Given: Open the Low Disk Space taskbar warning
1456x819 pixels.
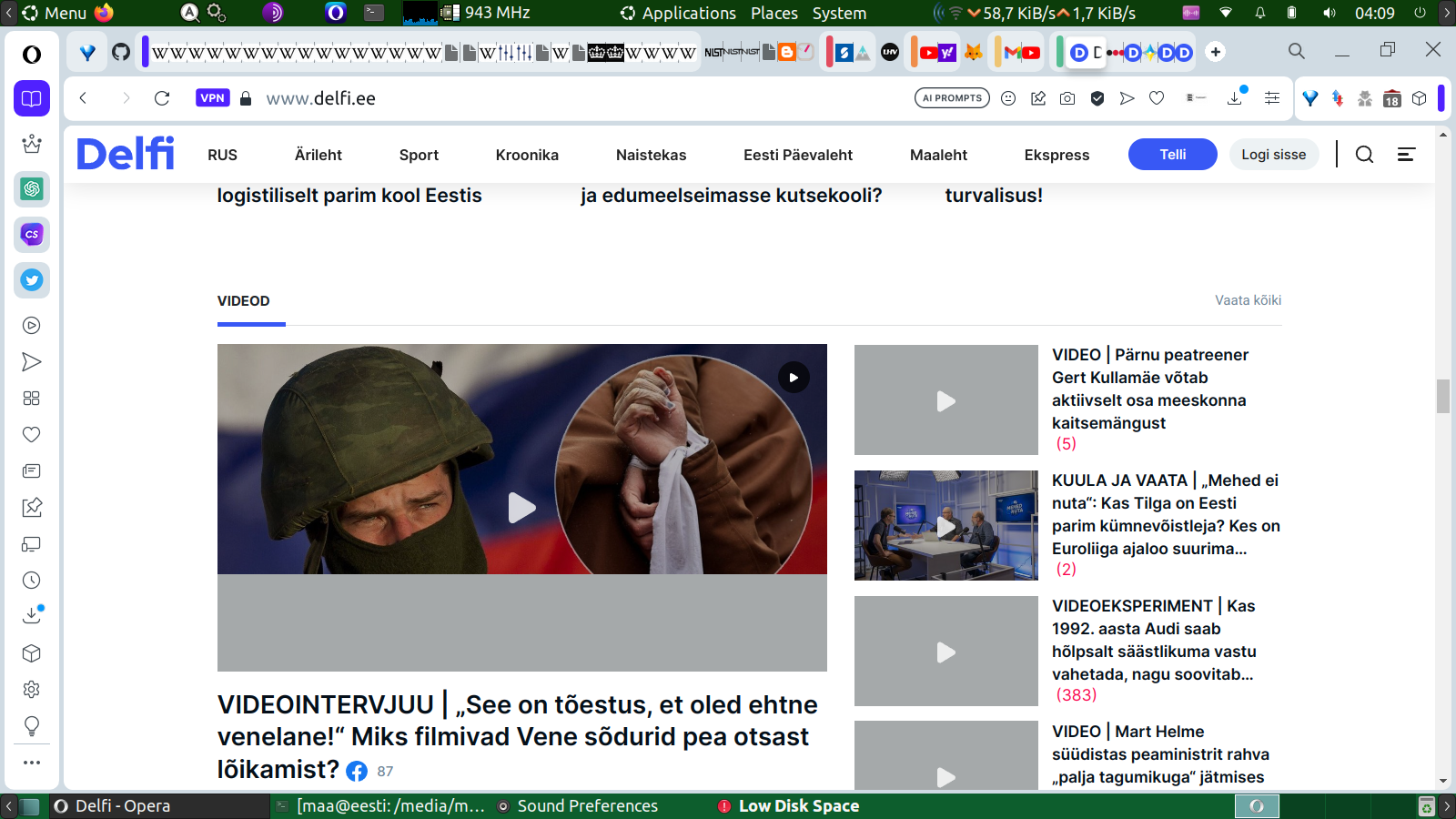Looking at the screenshot, I should tap(788, 806).
